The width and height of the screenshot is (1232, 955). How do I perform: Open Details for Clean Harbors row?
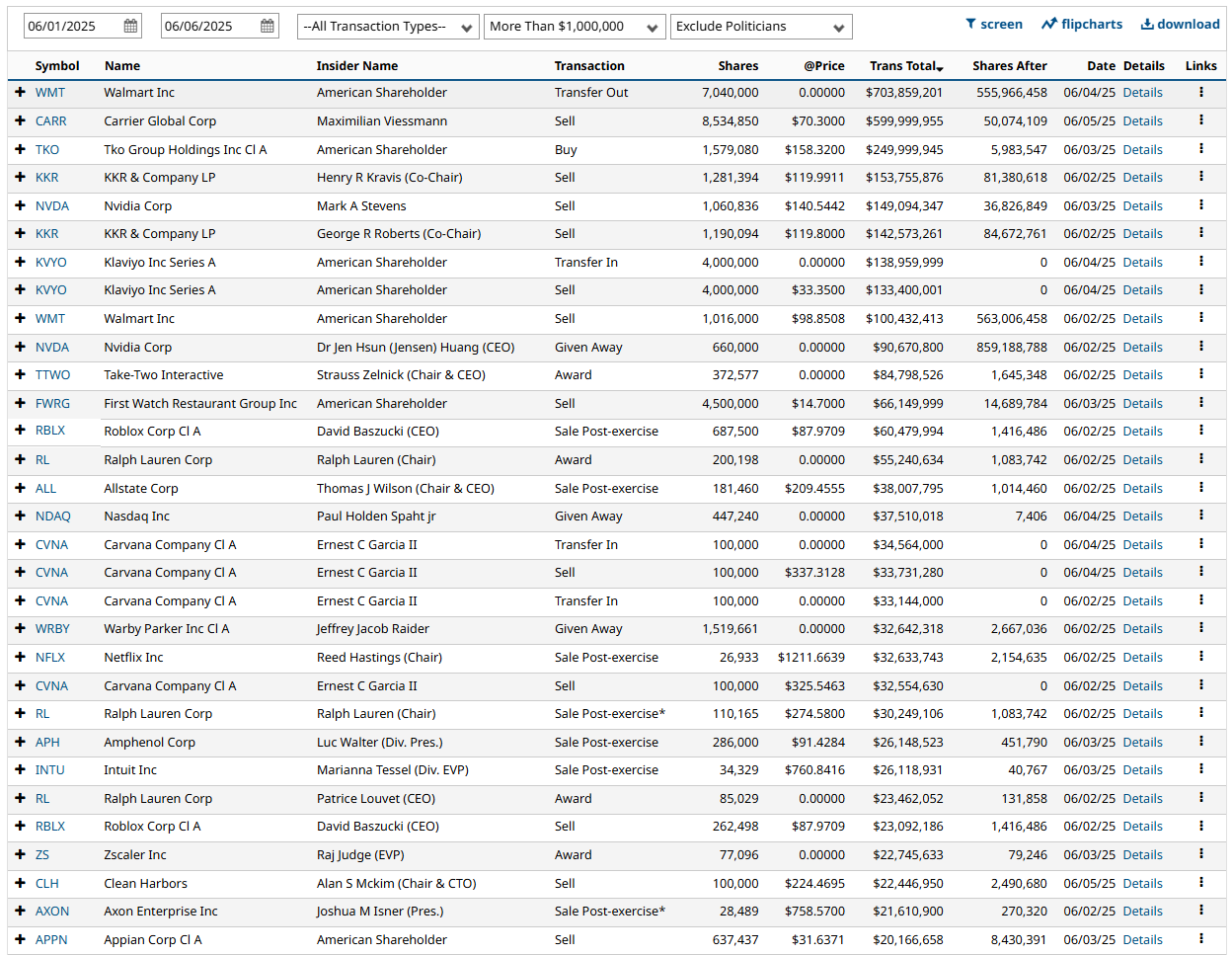click(x=1142, y=883)
